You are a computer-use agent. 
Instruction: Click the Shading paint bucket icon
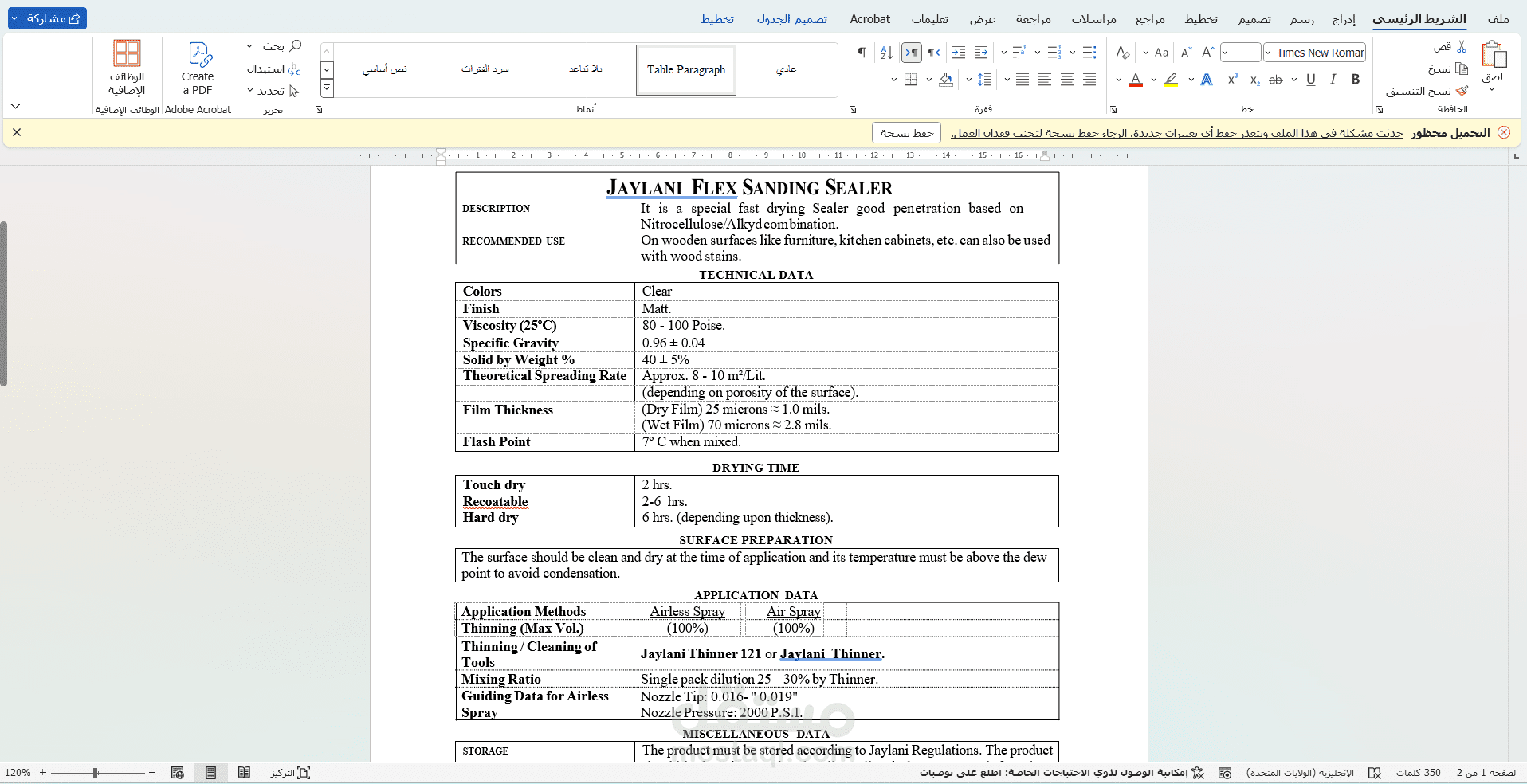coord(946,80)
